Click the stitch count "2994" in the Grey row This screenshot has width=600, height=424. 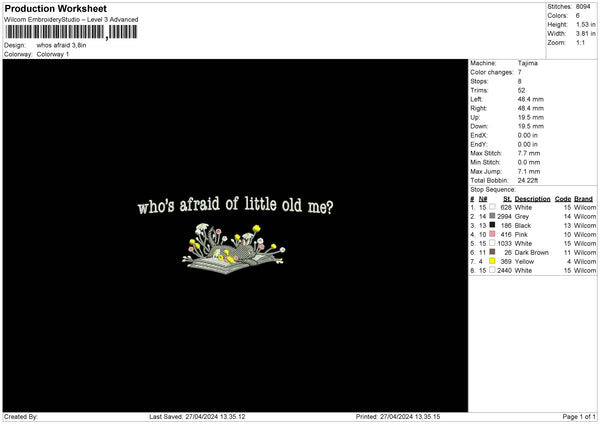[504, 217]
